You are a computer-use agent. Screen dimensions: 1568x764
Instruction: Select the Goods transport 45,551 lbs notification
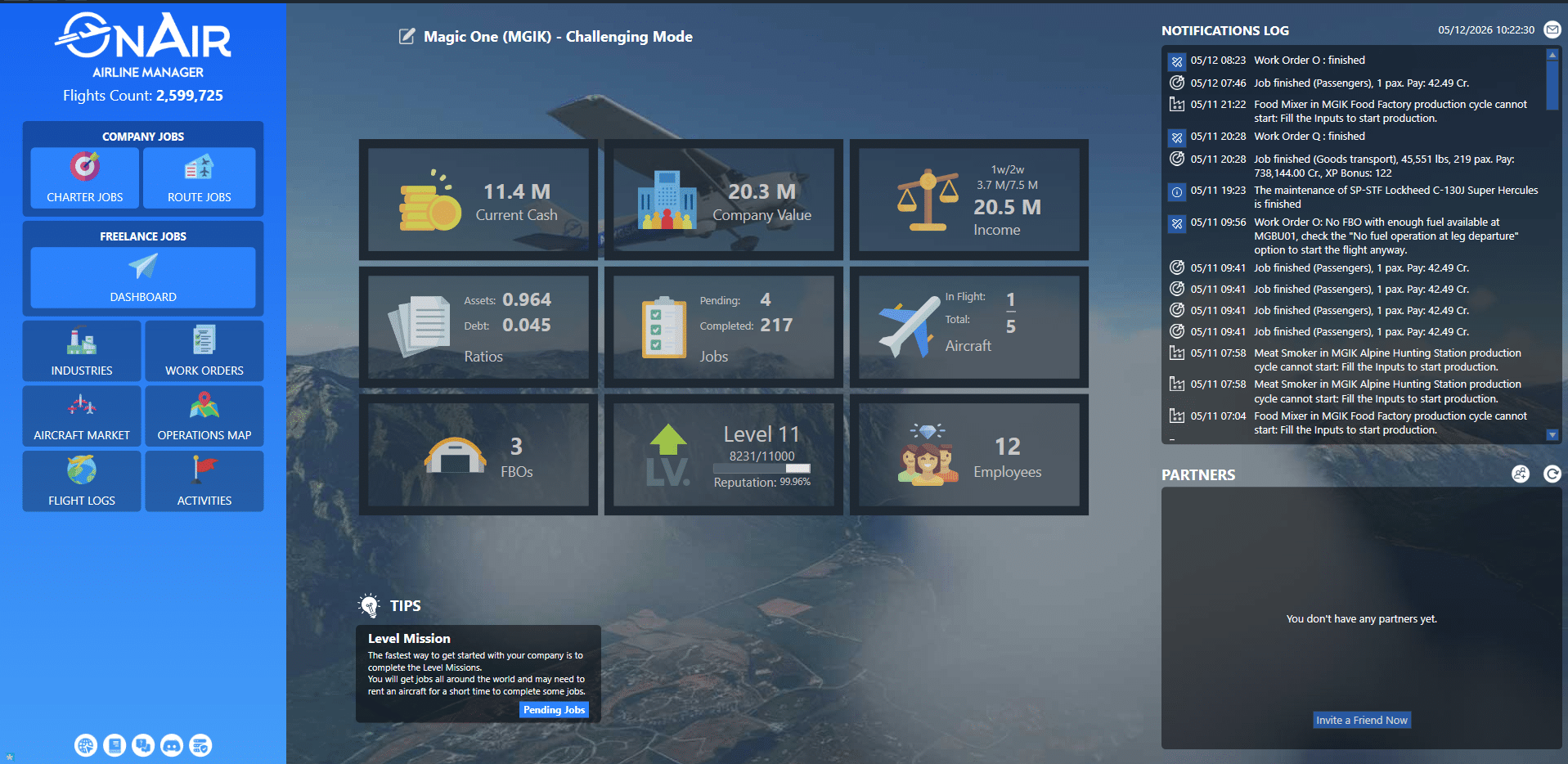click(x=1384, y=166)
